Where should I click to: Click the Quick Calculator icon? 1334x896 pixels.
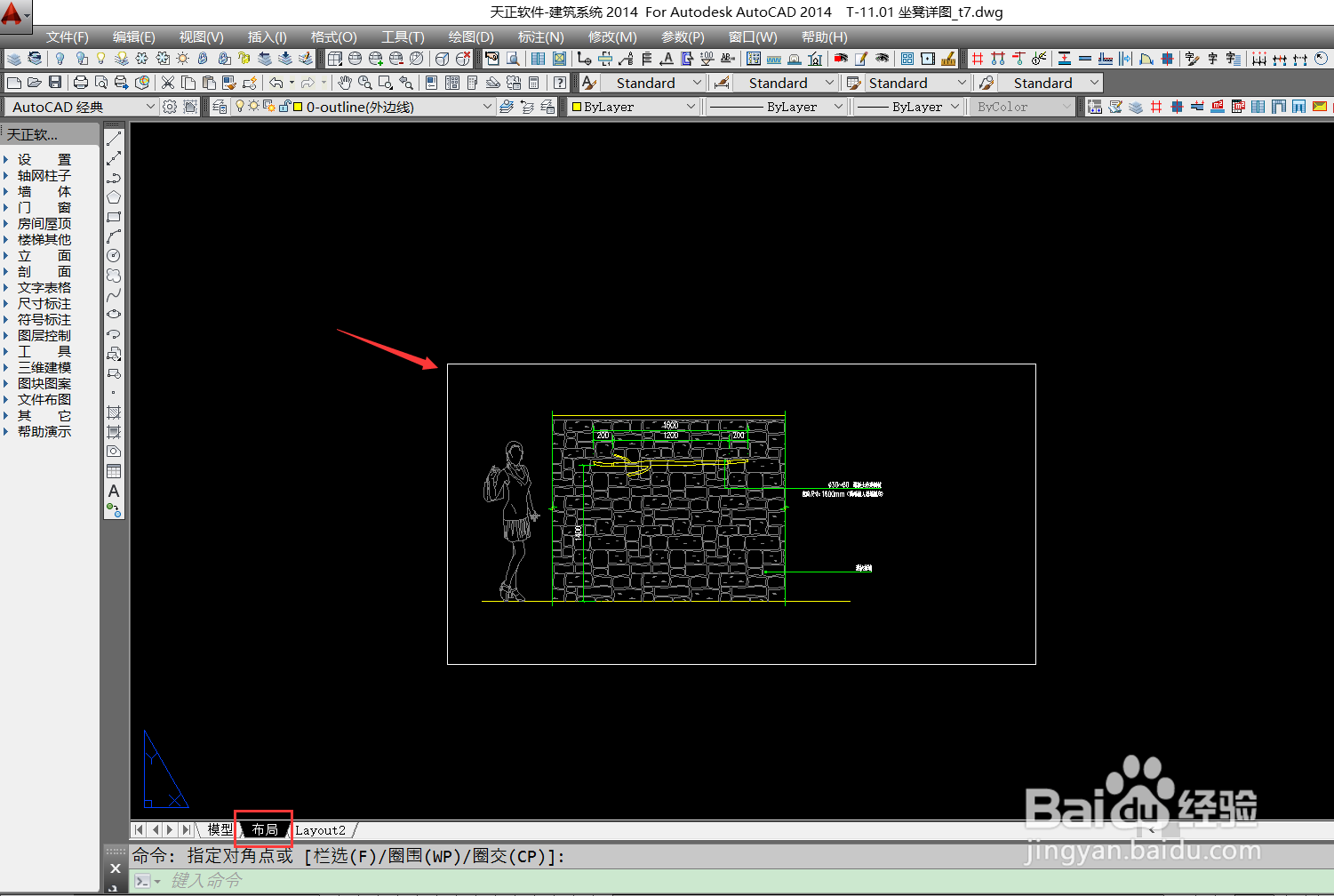coord(533,83)
